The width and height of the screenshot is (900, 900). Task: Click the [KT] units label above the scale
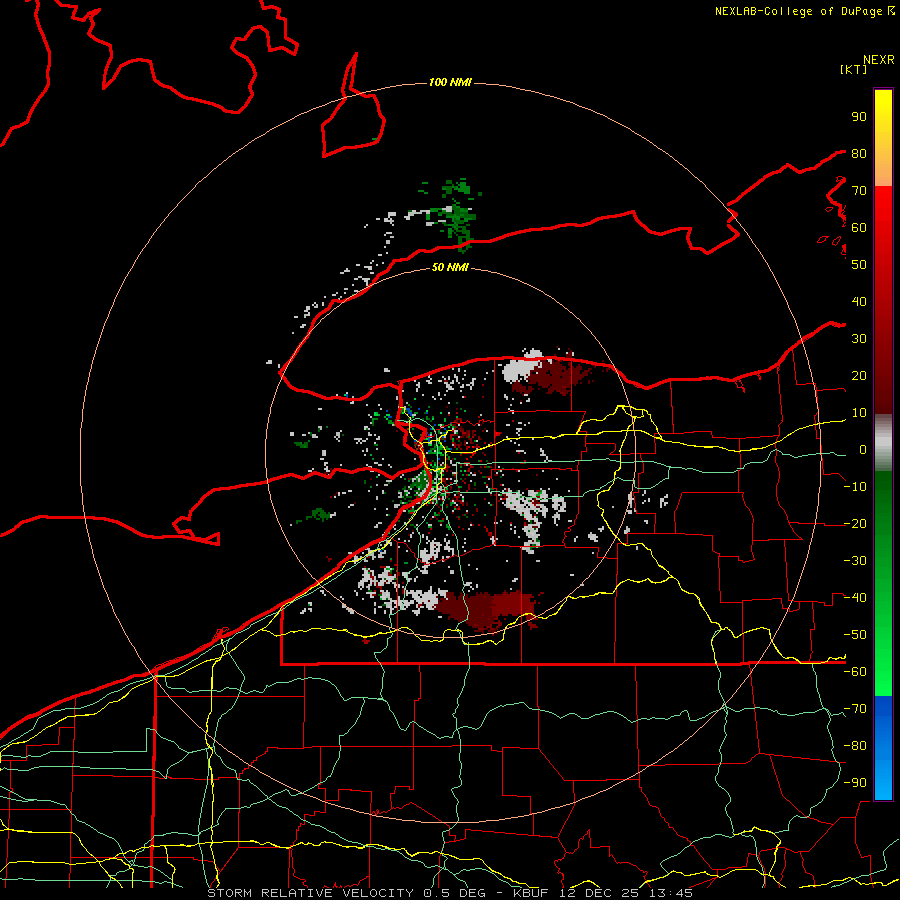tap(854, 69)
